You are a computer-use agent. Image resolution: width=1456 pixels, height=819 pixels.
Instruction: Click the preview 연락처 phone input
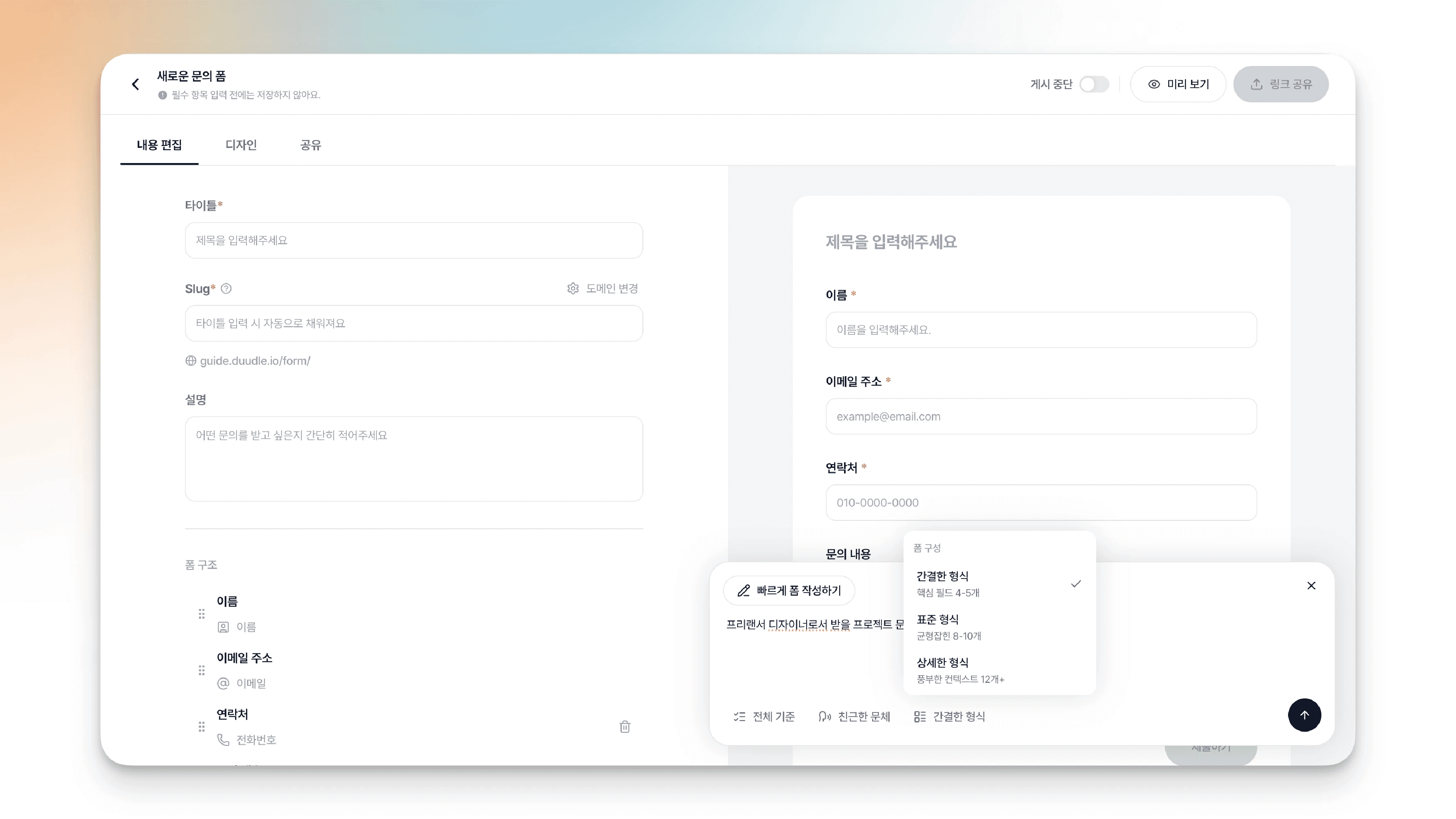[x=1041, y=502]
